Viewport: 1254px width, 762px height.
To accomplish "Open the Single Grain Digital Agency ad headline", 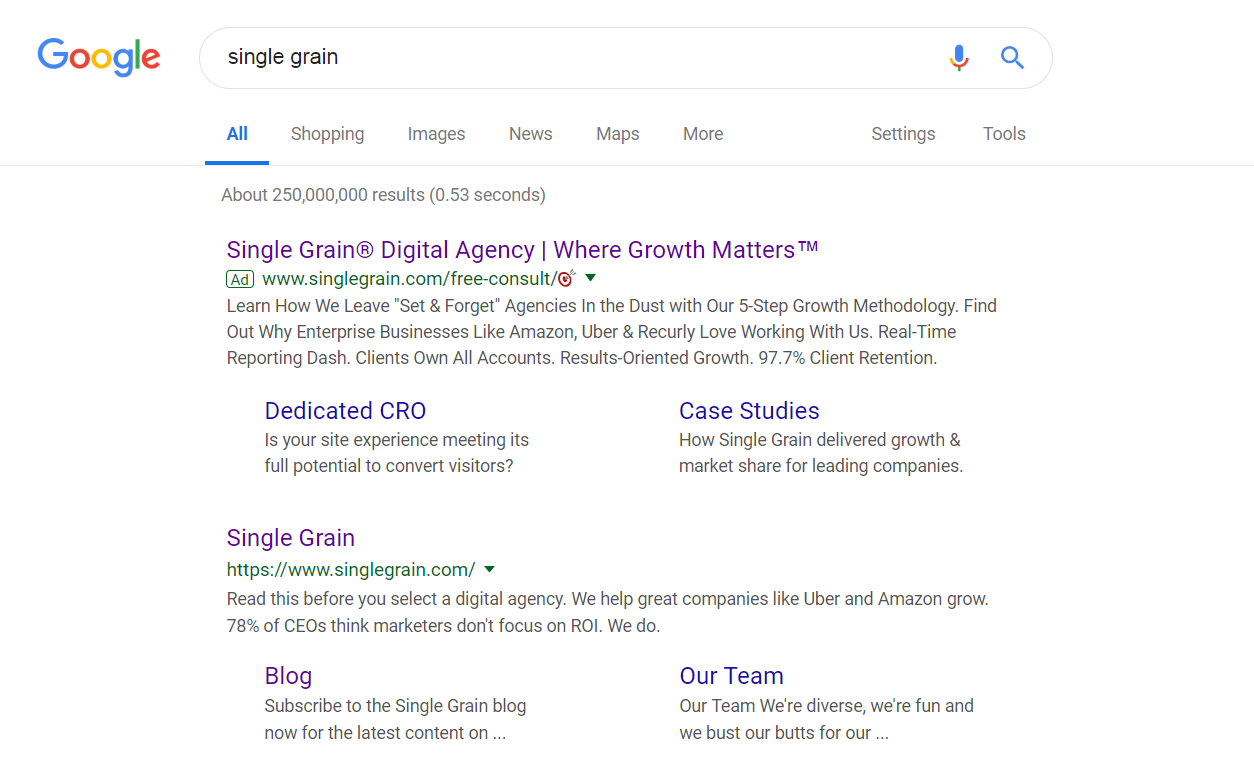I will (x=523, y=250).
